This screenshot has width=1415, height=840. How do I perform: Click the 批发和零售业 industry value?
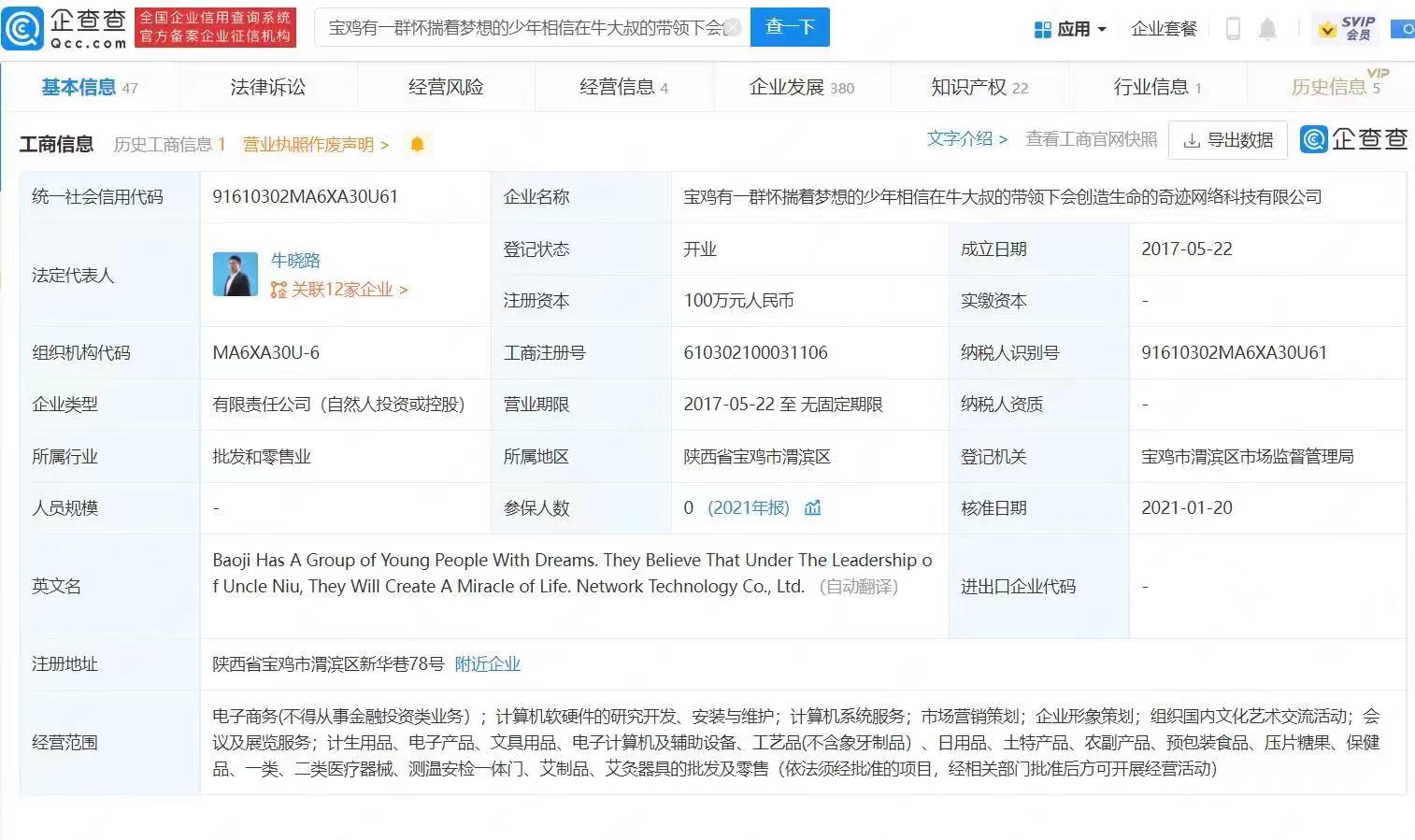click(x=262, y=457)
